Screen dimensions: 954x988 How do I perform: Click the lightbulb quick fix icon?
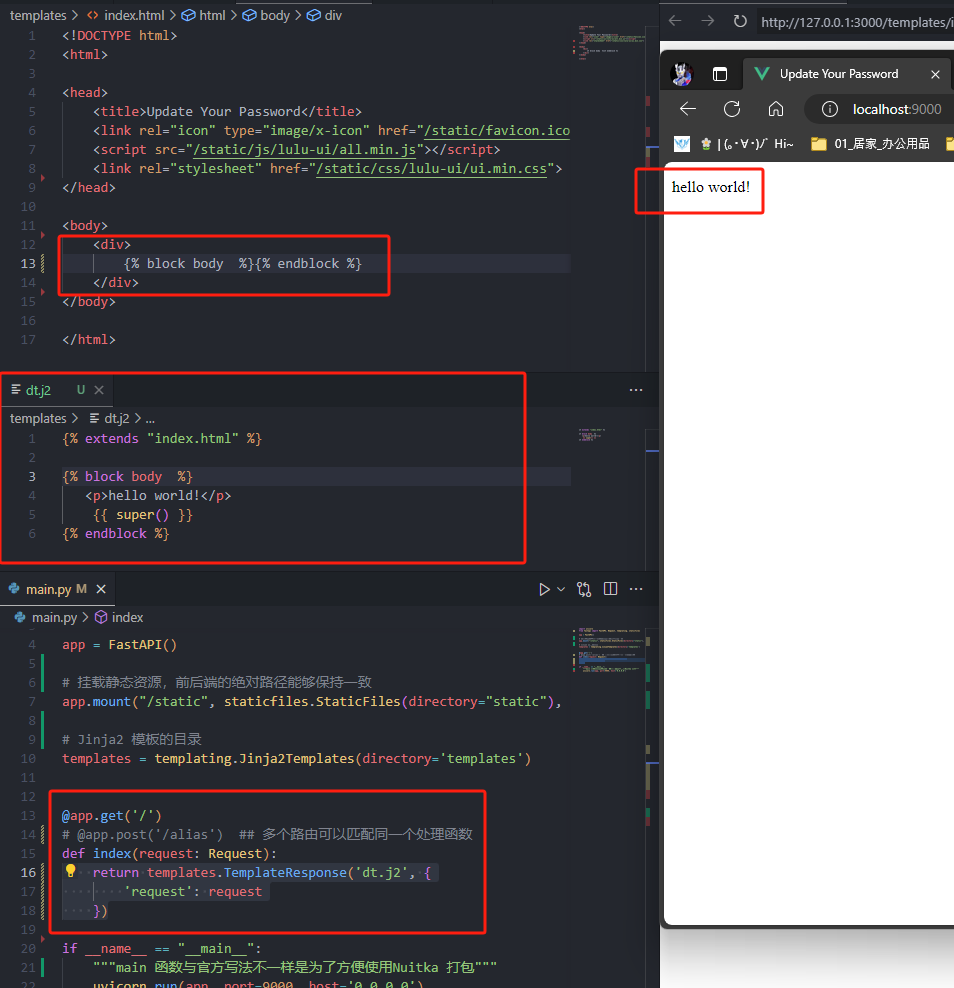pyautogui.click(x=71, y=871)
